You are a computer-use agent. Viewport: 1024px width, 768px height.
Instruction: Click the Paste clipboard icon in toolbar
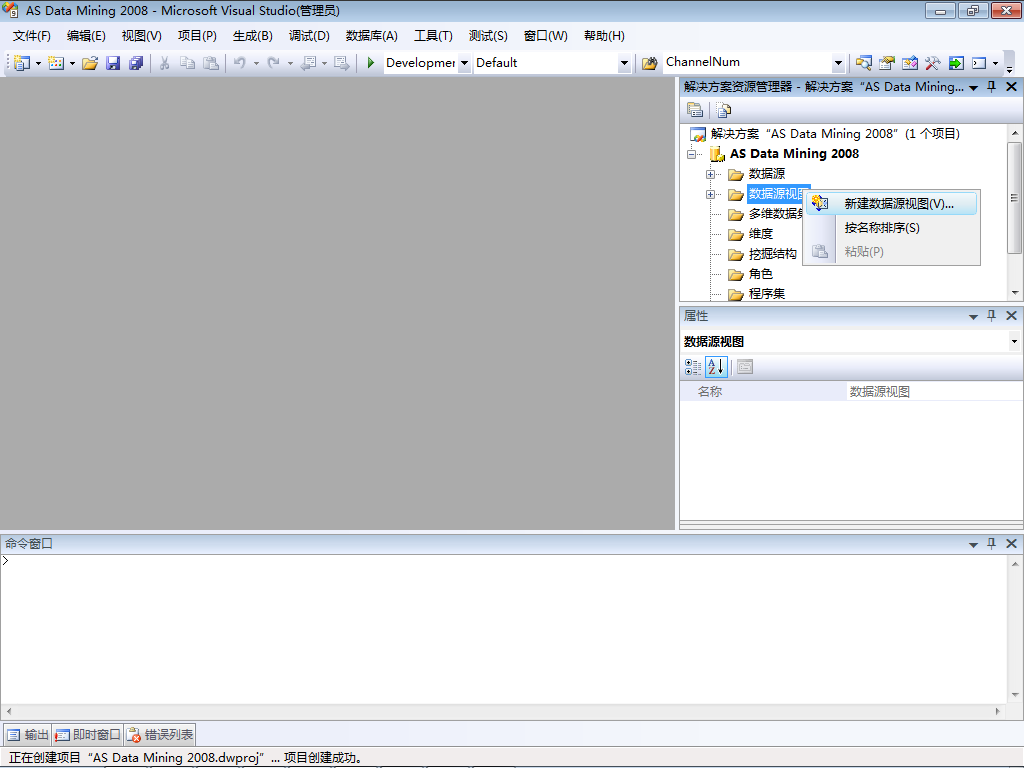[210, 63]
